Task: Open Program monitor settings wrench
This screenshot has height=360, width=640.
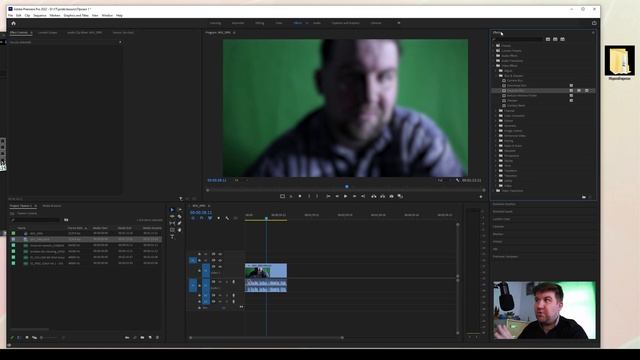Action: pos(458,180)
